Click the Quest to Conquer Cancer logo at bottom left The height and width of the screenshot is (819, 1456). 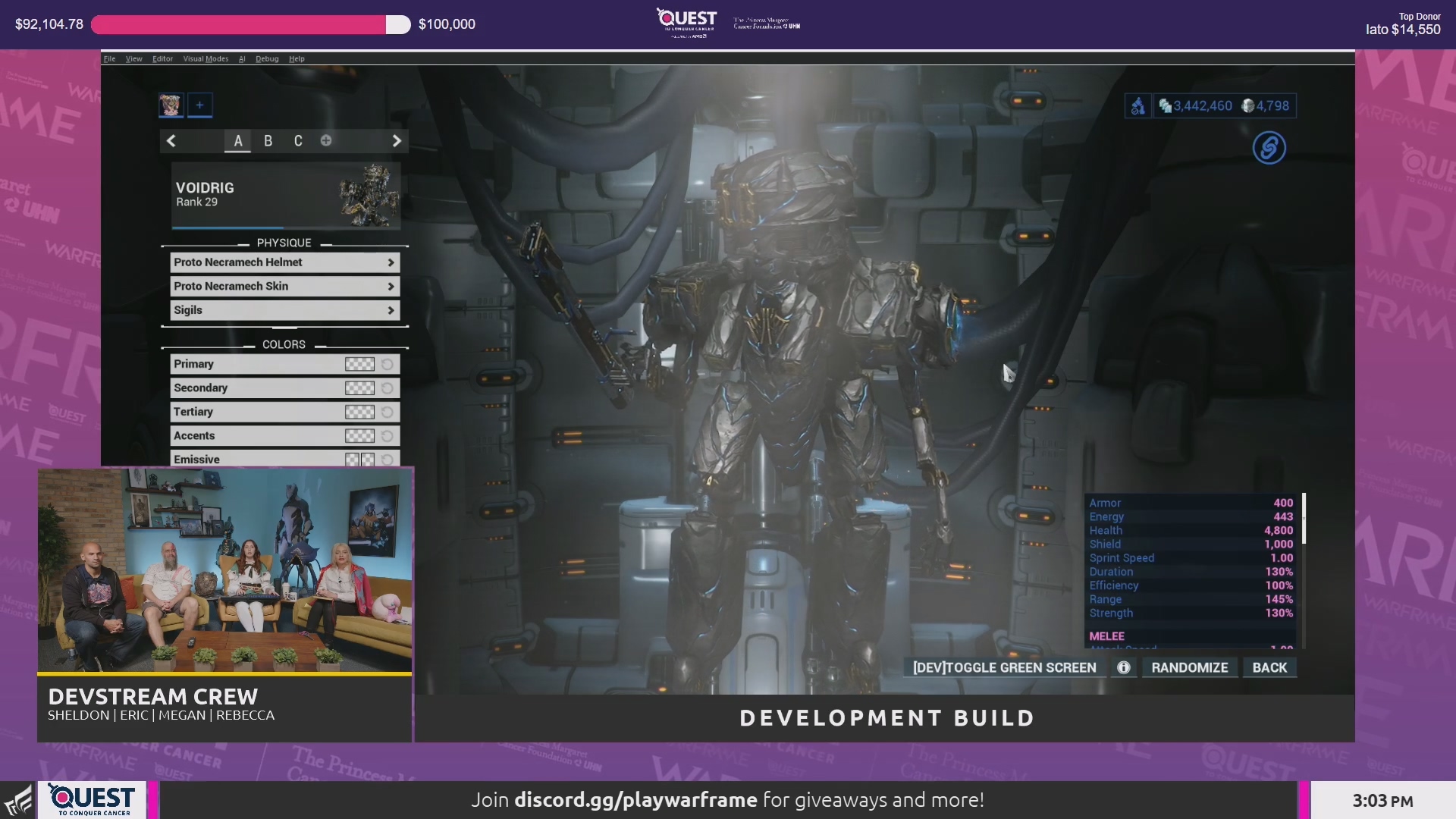(93, 801)
